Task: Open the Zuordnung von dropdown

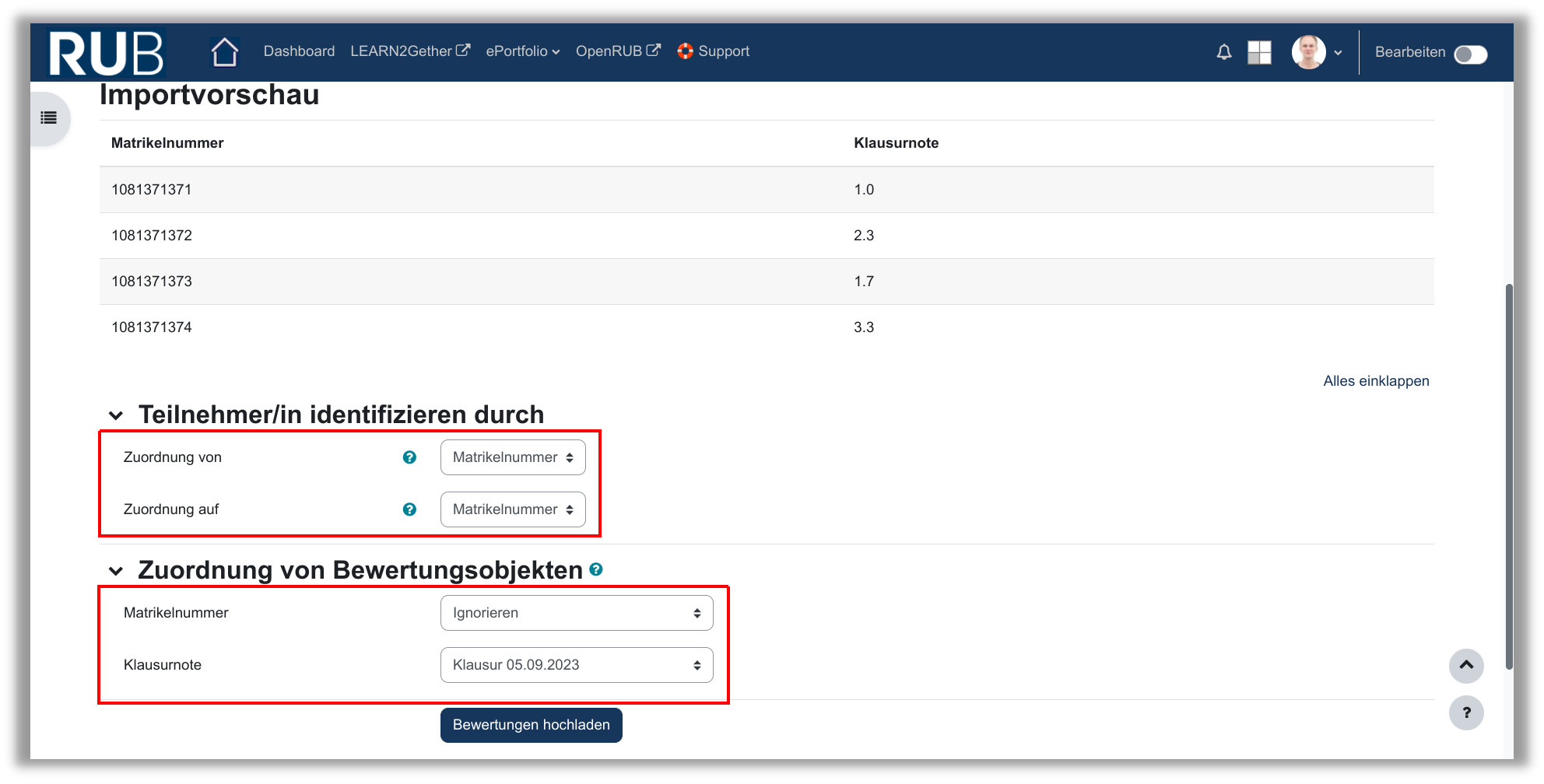Action: tap(513, 457)
